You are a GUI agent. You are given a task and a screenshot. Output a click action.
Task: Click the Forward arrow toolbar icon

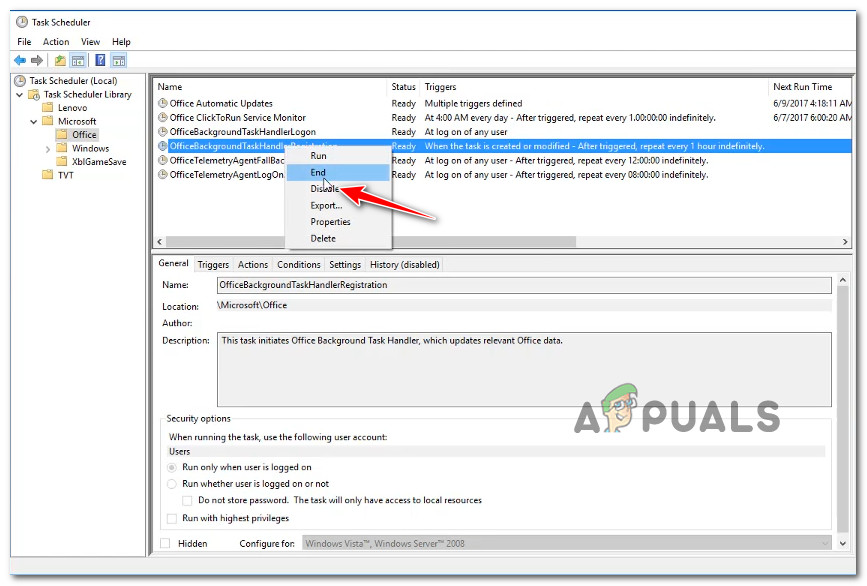point(37,60)
